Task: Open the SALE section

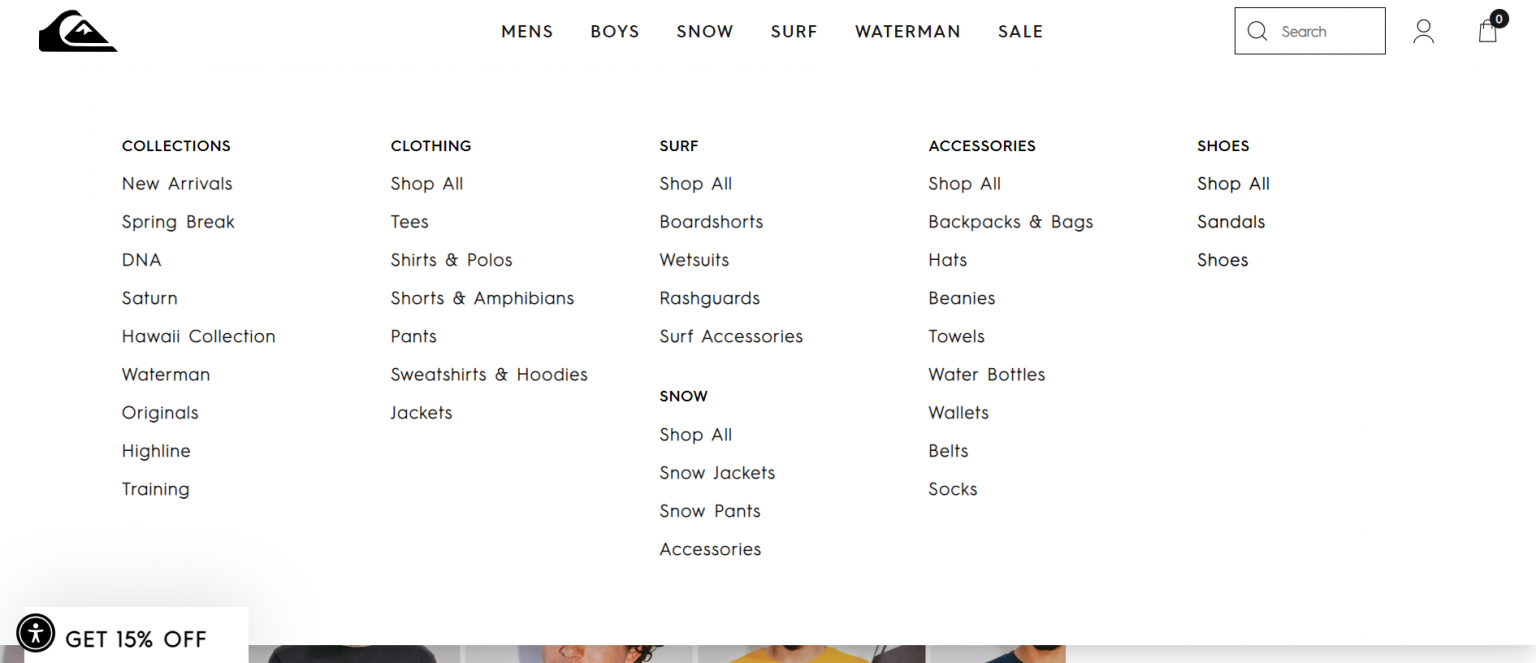Action: (1020, 31)
